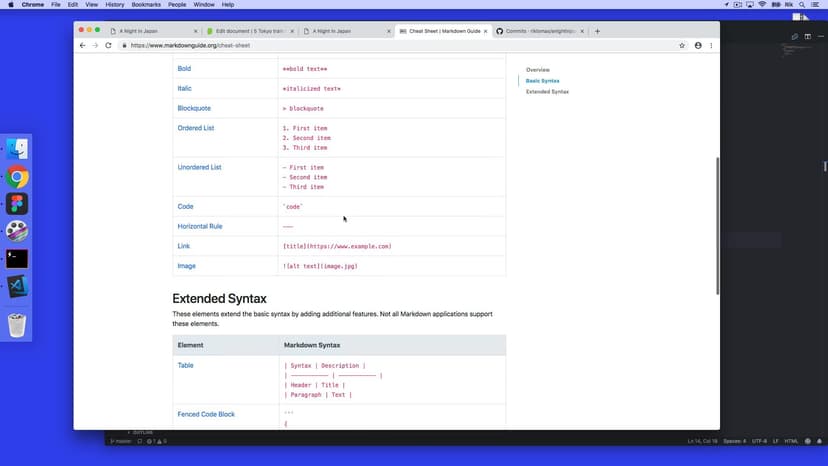The width and height of the screenshot is (828, 466).
Task: Open Chrome's three-dot menu
Action: click(711, 45)
